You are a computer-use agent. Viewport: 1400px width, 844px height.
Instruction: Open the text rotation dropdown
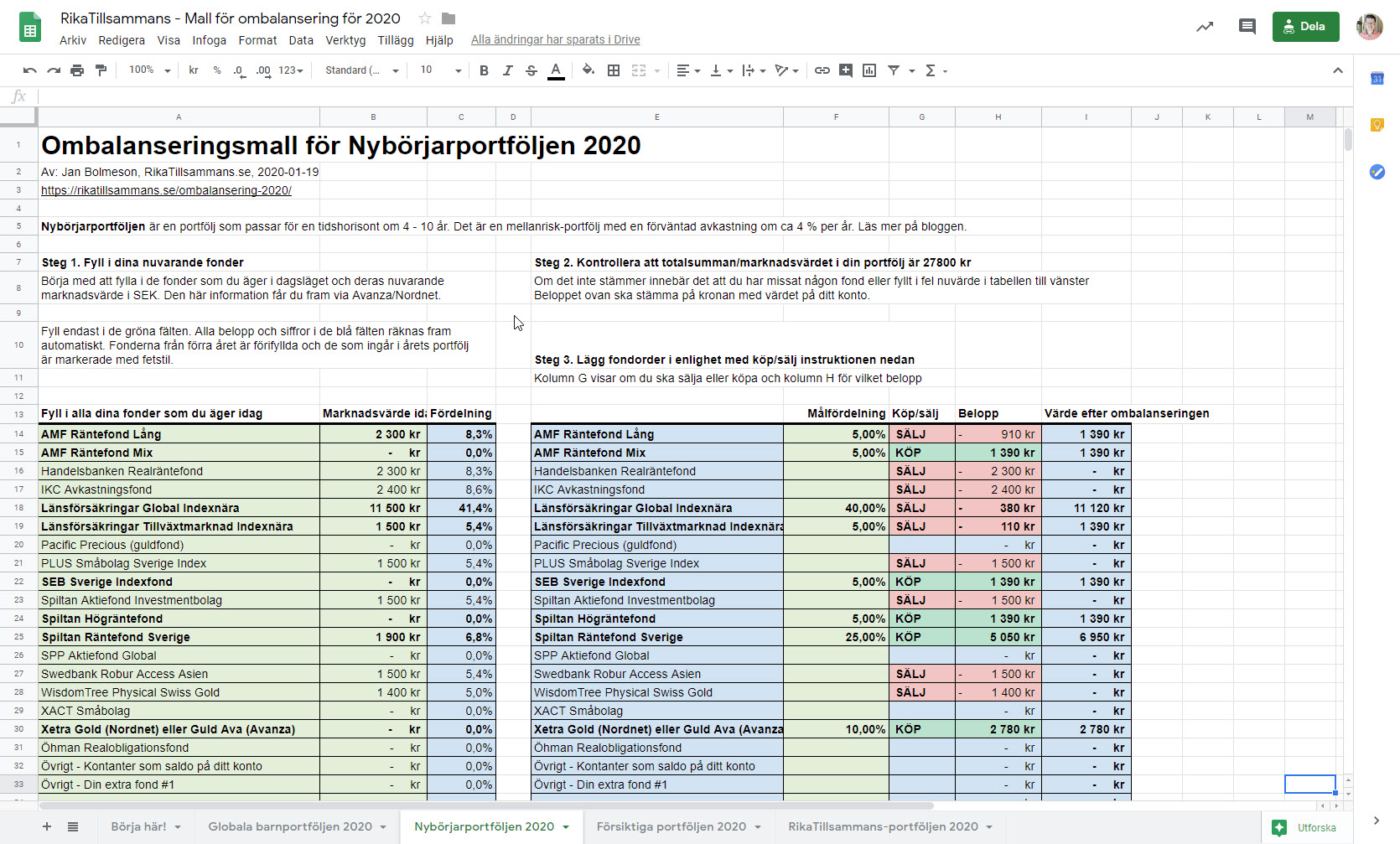pyautogui.click(x=786, y=70)
